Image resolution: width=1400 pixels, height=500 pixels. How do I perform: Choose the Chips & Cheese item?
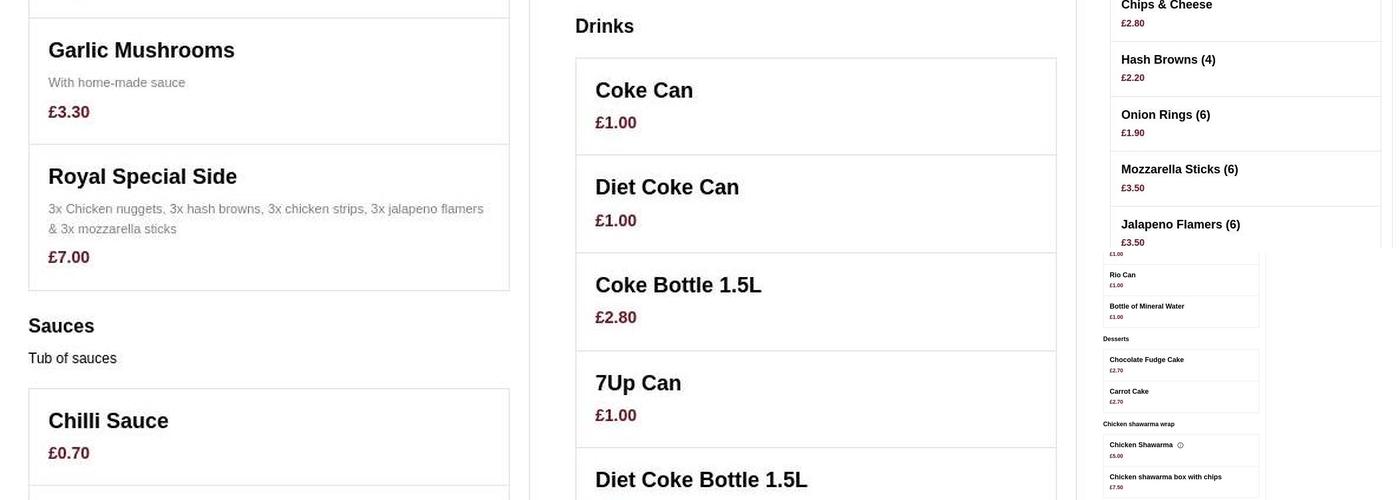pyautogui.click(x=1245, y=14)
